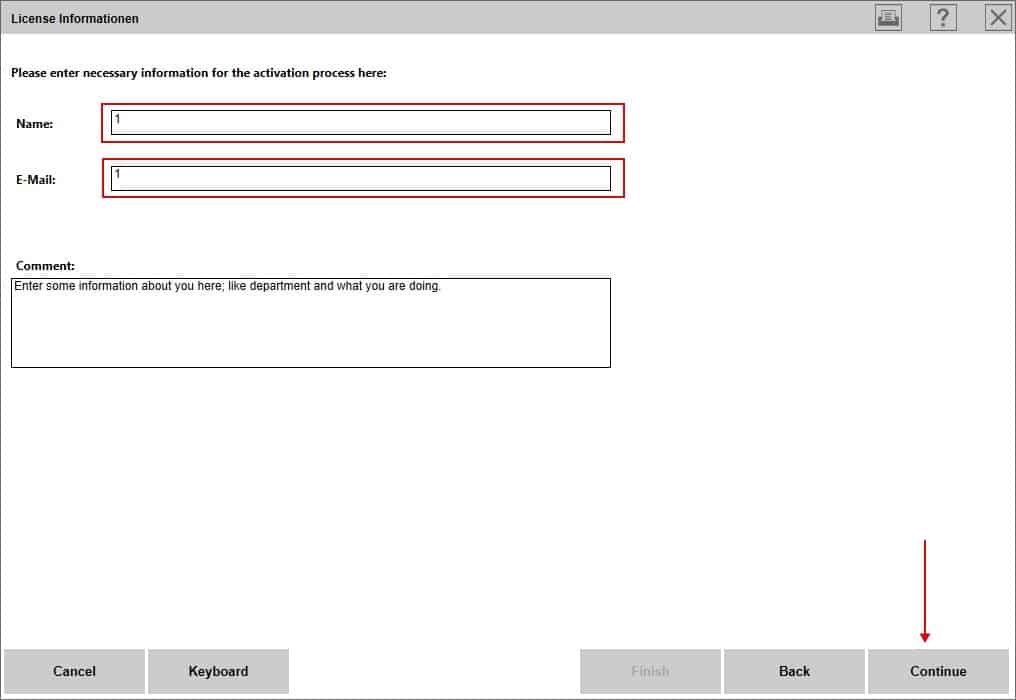The width and height of the screenshot is (1016, 700).
Task: Place cursor on the "1" in E-Mail field
Action: (117, 173)
